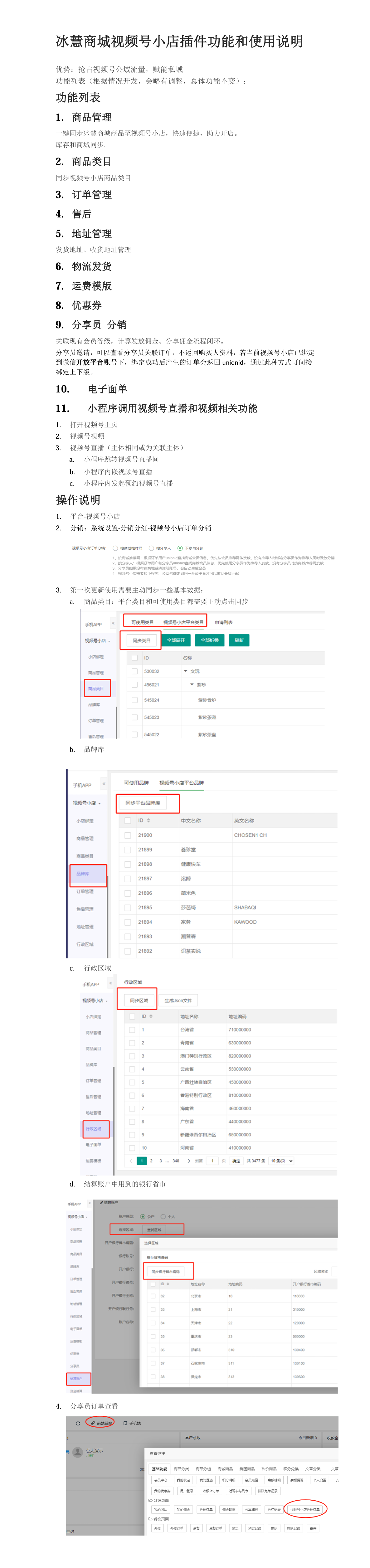Collapse the sidebar in the category screenshot
The image size is (370, 1568).
113,623
